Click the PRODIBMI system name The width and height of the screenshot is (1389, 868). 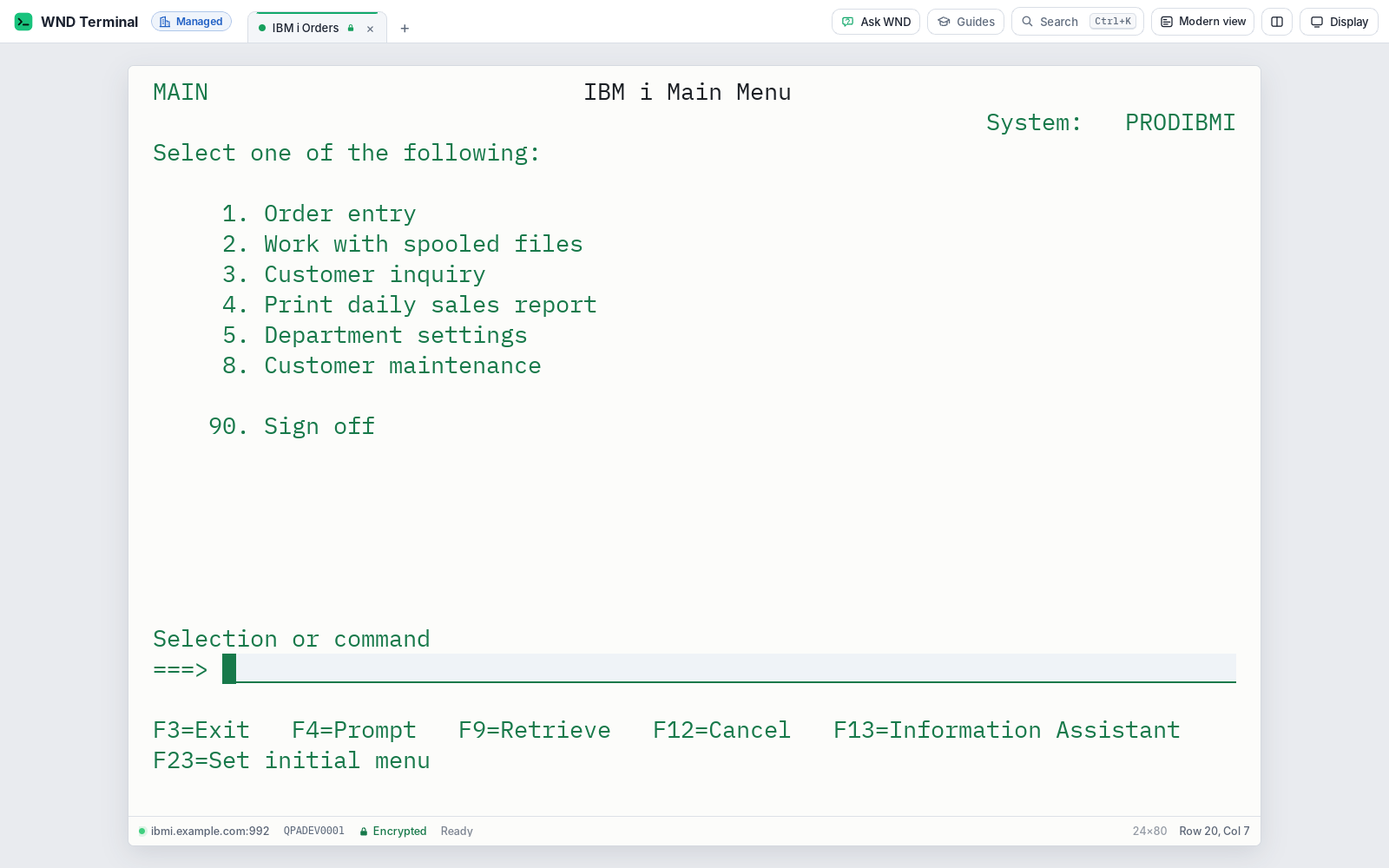click(x=1181, y=122)
